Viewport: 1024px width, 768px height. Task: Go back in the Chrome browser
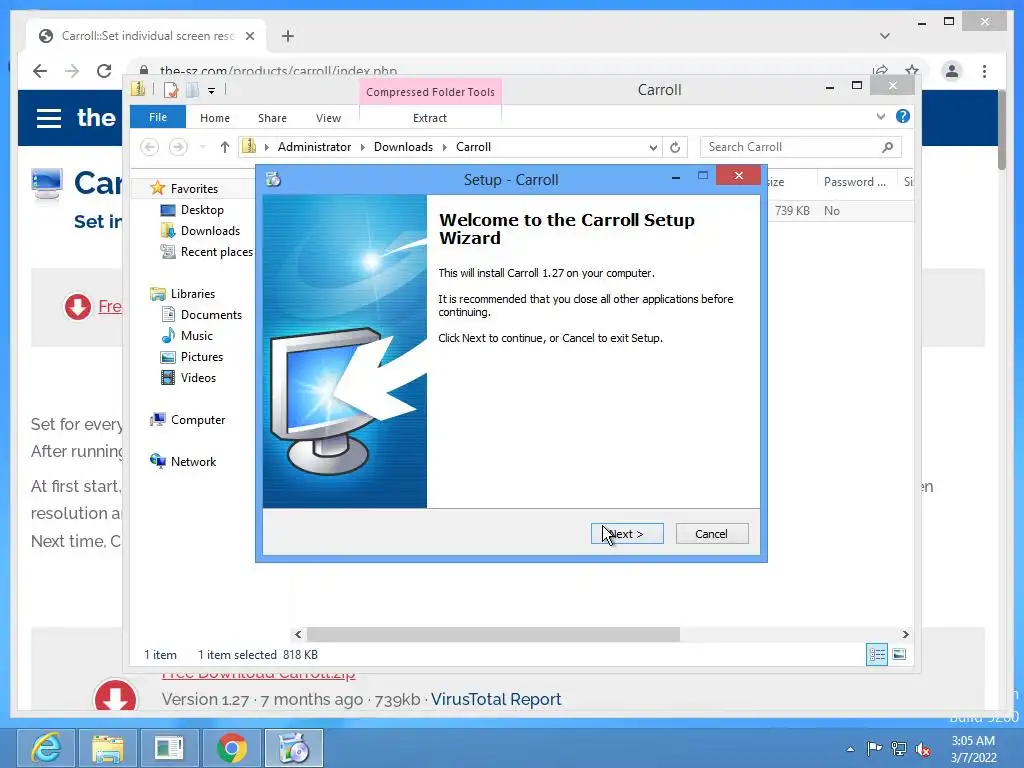40,71
